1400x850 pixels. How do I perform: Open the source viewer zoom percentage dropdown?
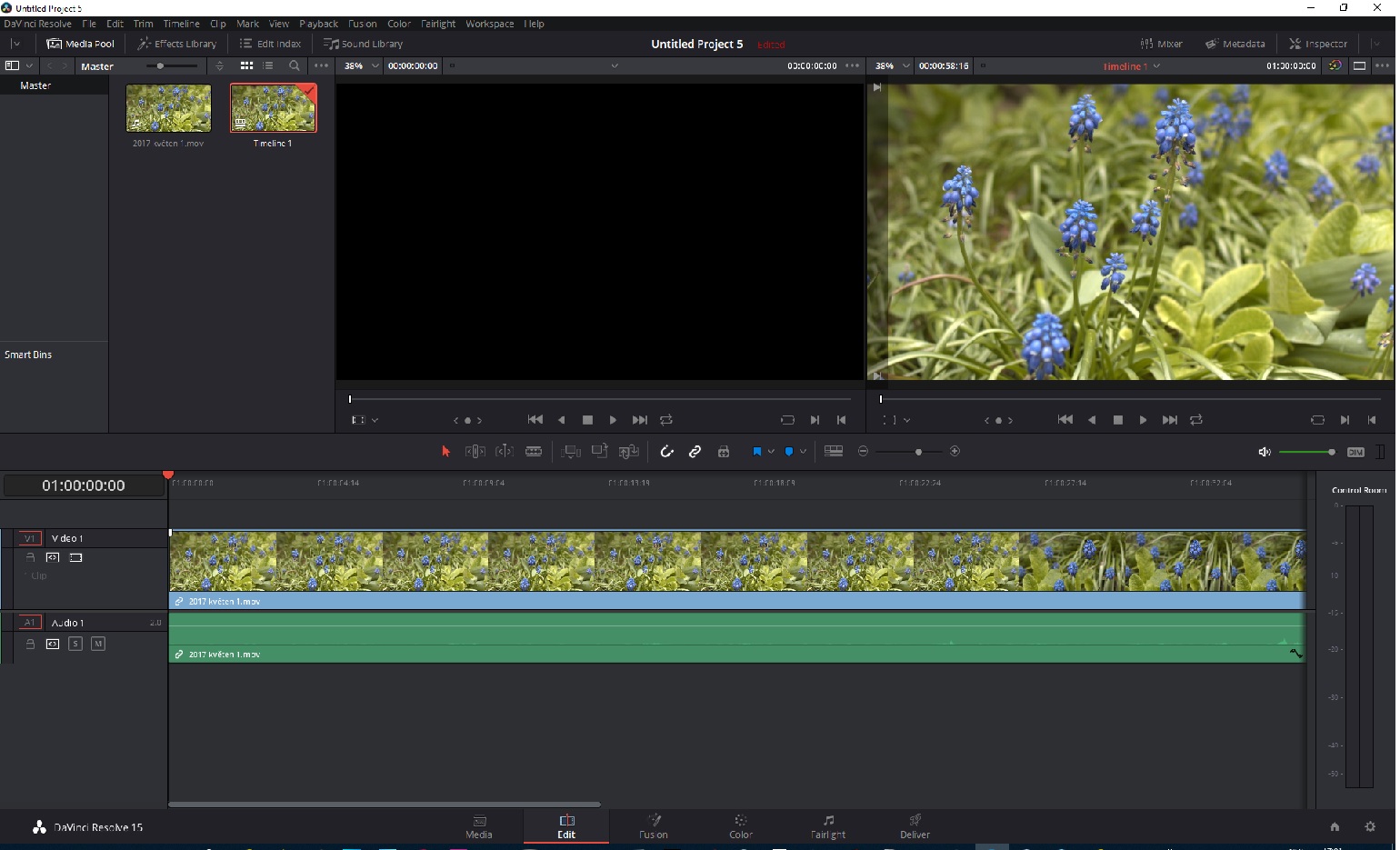[374, 66]
